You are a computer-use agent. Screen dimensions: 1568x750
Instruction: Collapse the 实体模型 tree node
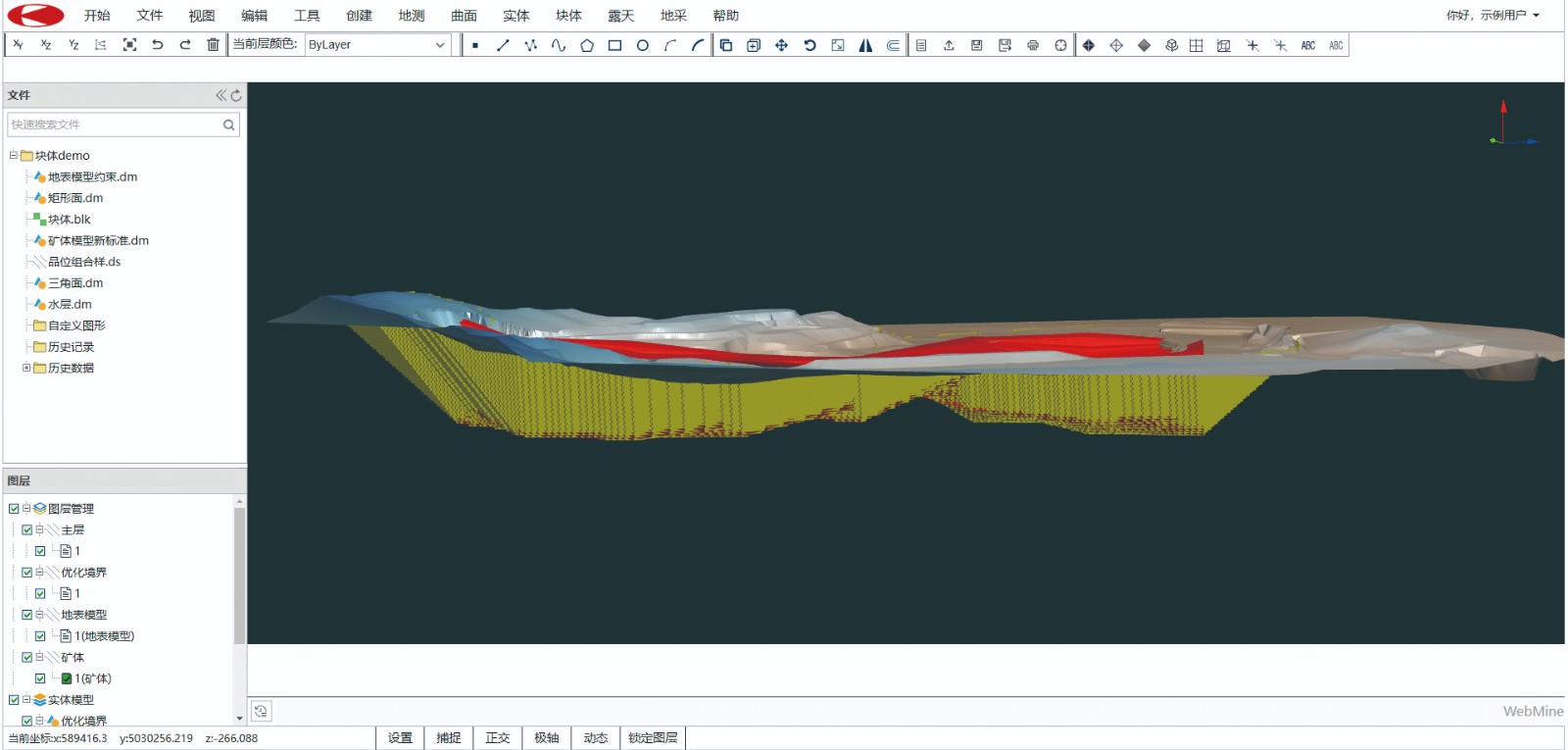26,700
